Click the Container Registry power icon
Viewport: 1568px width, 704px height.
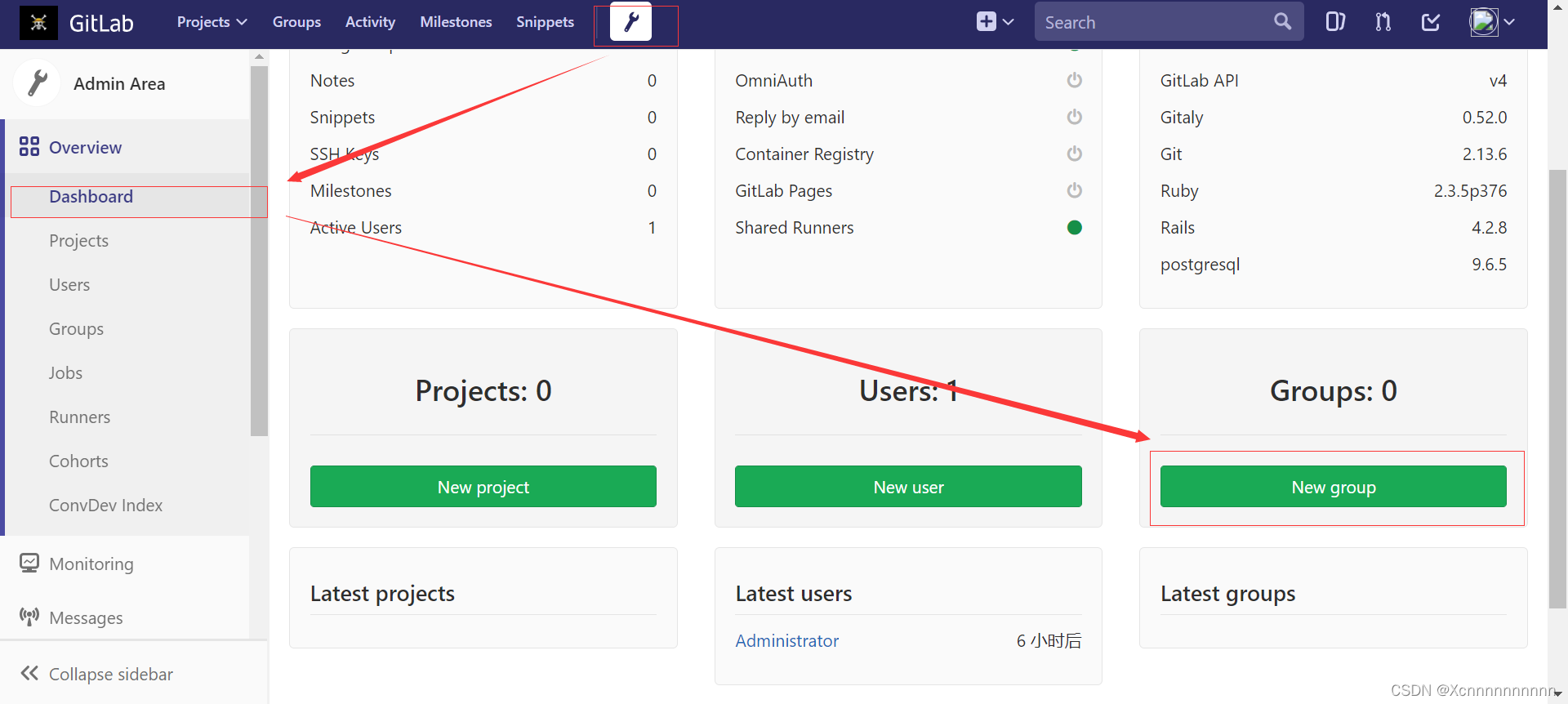1075,154
